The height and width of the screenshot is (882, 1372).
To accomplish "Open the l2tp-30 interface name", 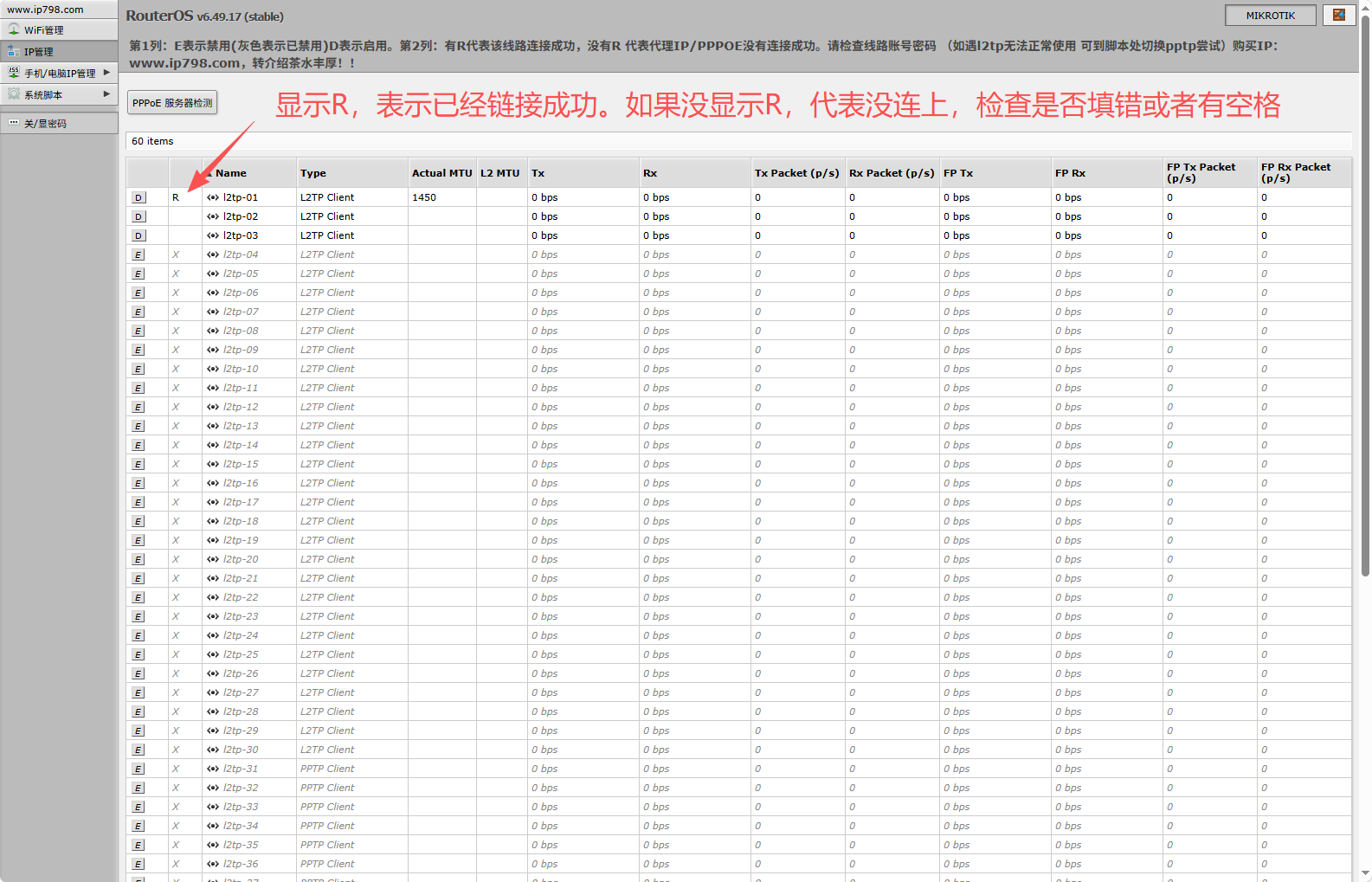I will point(241,750).
